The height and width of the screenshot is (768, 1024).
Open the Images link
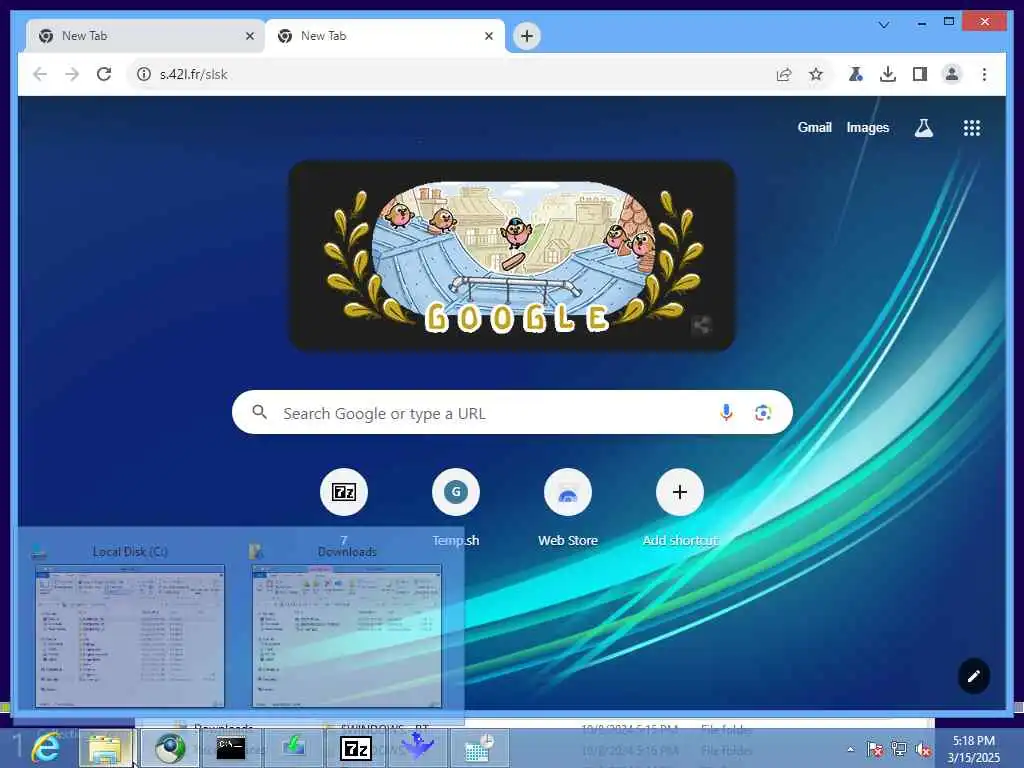[x=867, y=127]
